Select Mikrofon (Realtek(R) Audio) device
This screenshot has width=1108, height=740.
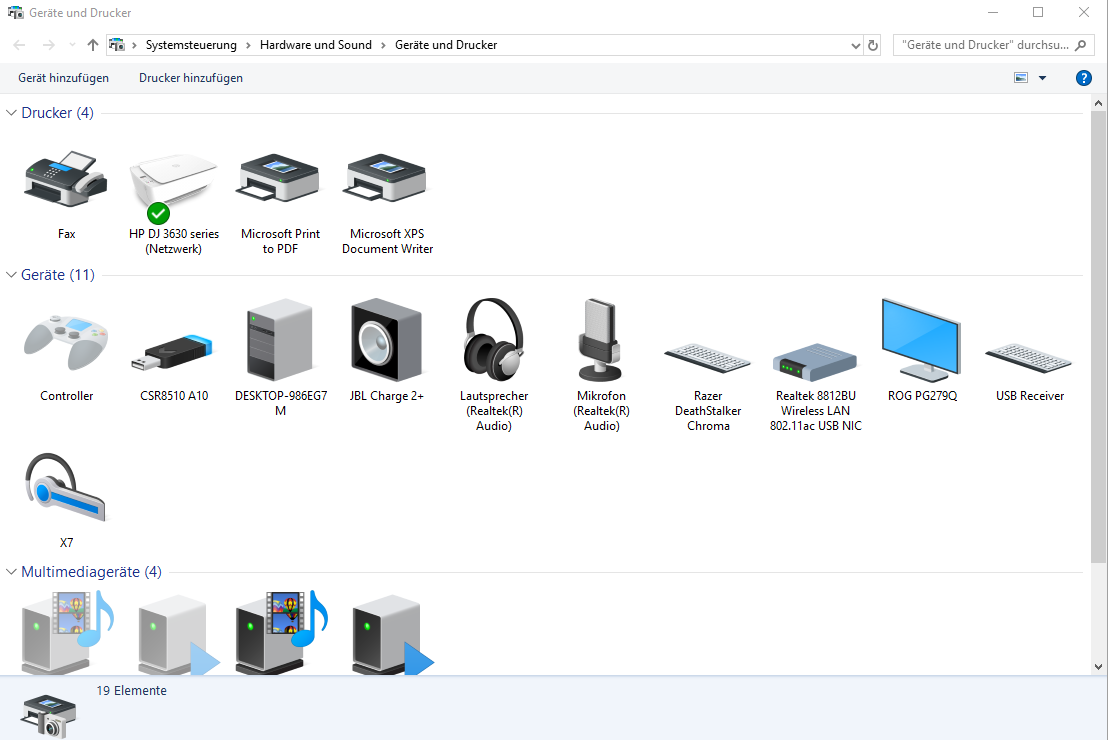[x=601, y=341]
